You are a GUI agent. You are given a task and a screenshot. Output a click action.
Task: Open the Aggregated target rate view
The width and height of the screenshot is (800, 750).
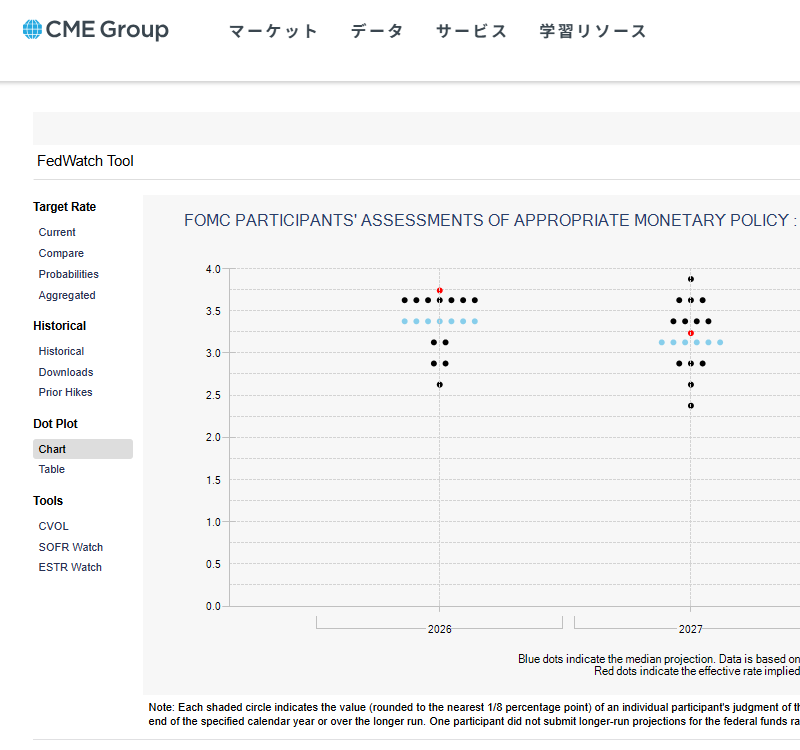click(67, 295)
